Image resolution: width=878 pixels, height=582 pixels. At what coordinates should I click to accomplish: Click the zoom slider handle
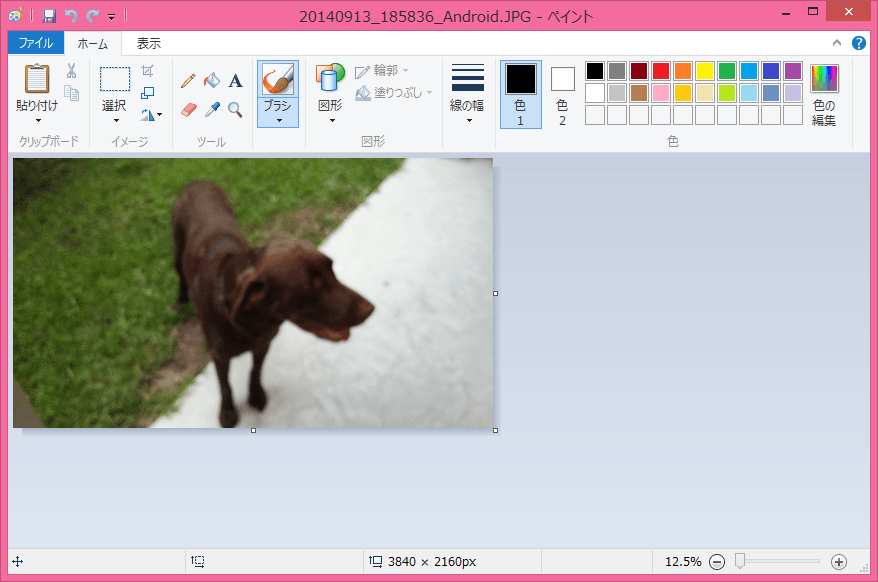(x=740, y=561)
